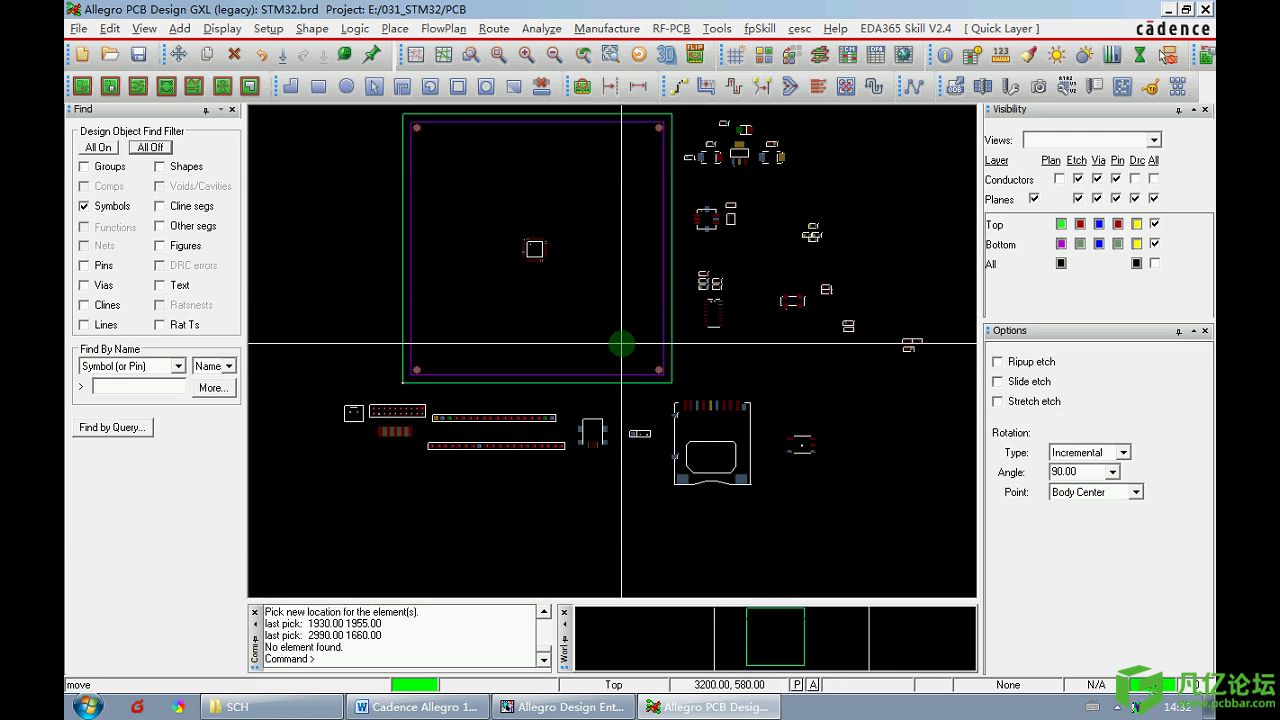
Task: Open the Rotation Point dropdown
Action: [1135, 492]
